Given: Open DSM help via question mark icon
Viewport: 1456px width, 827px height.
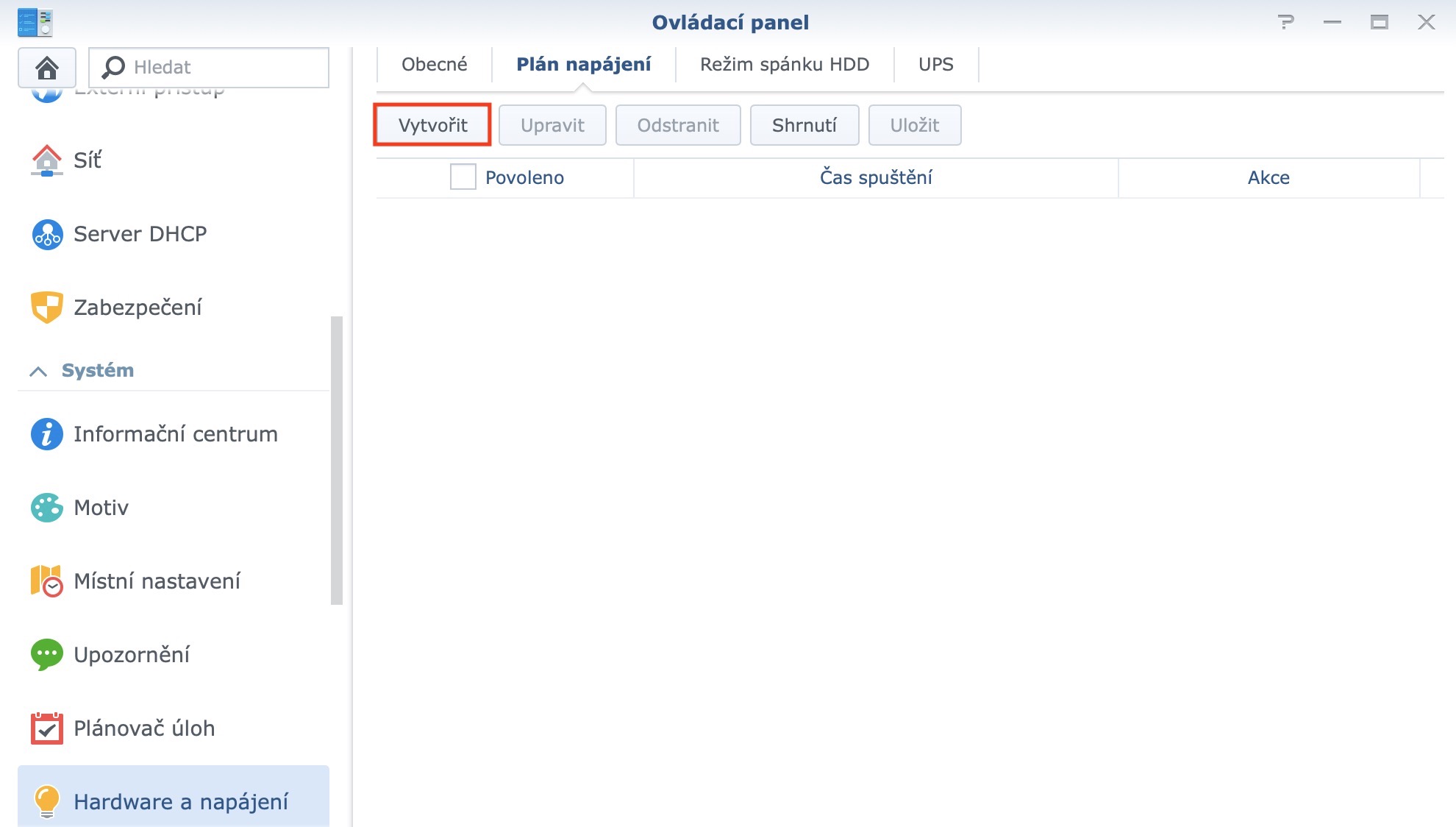Looking at the screenshot, I should [x=1287, y=23].
